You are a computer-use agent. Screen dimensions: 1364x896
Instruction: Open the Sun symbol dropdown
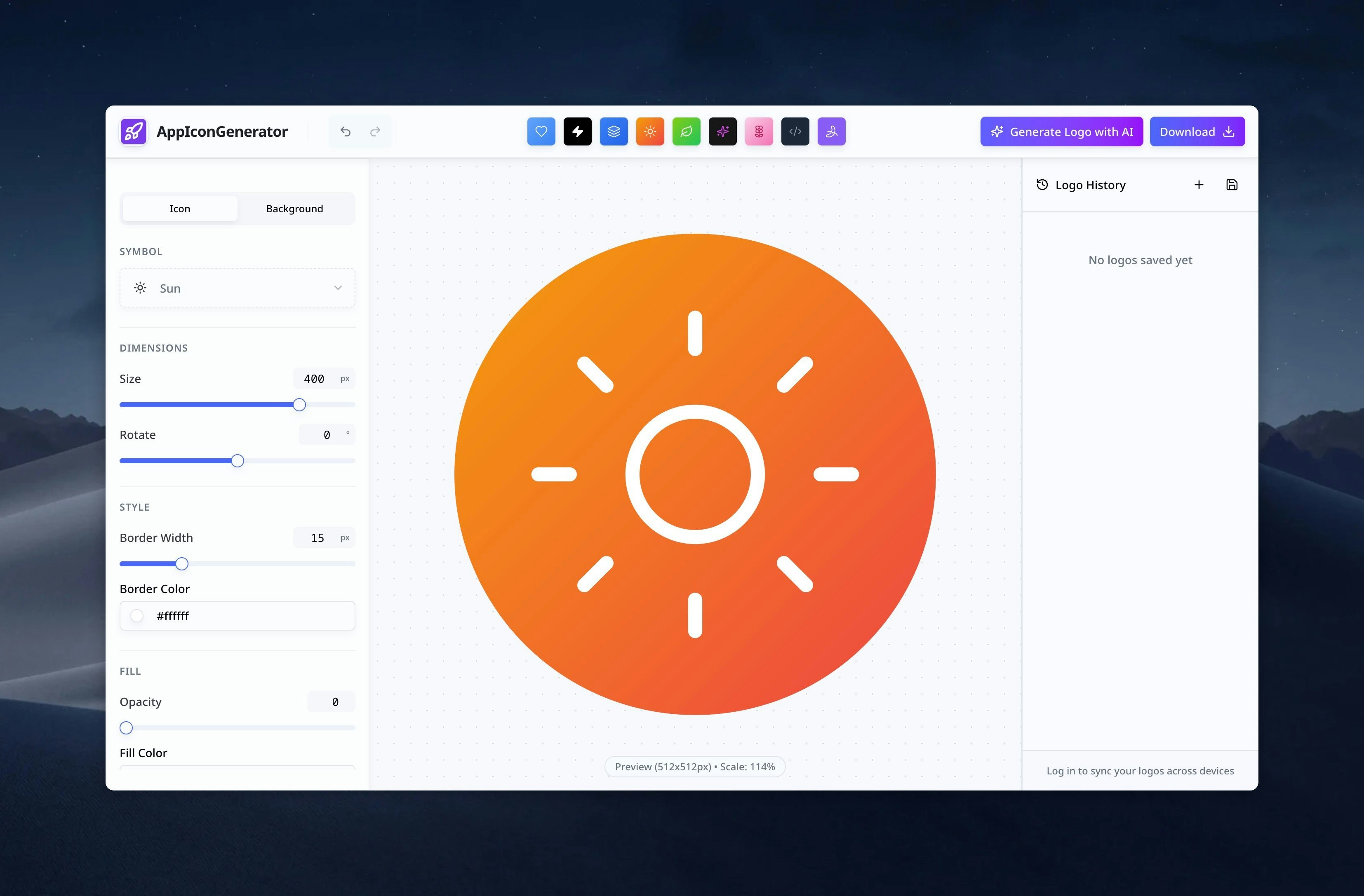pos(237,288)
